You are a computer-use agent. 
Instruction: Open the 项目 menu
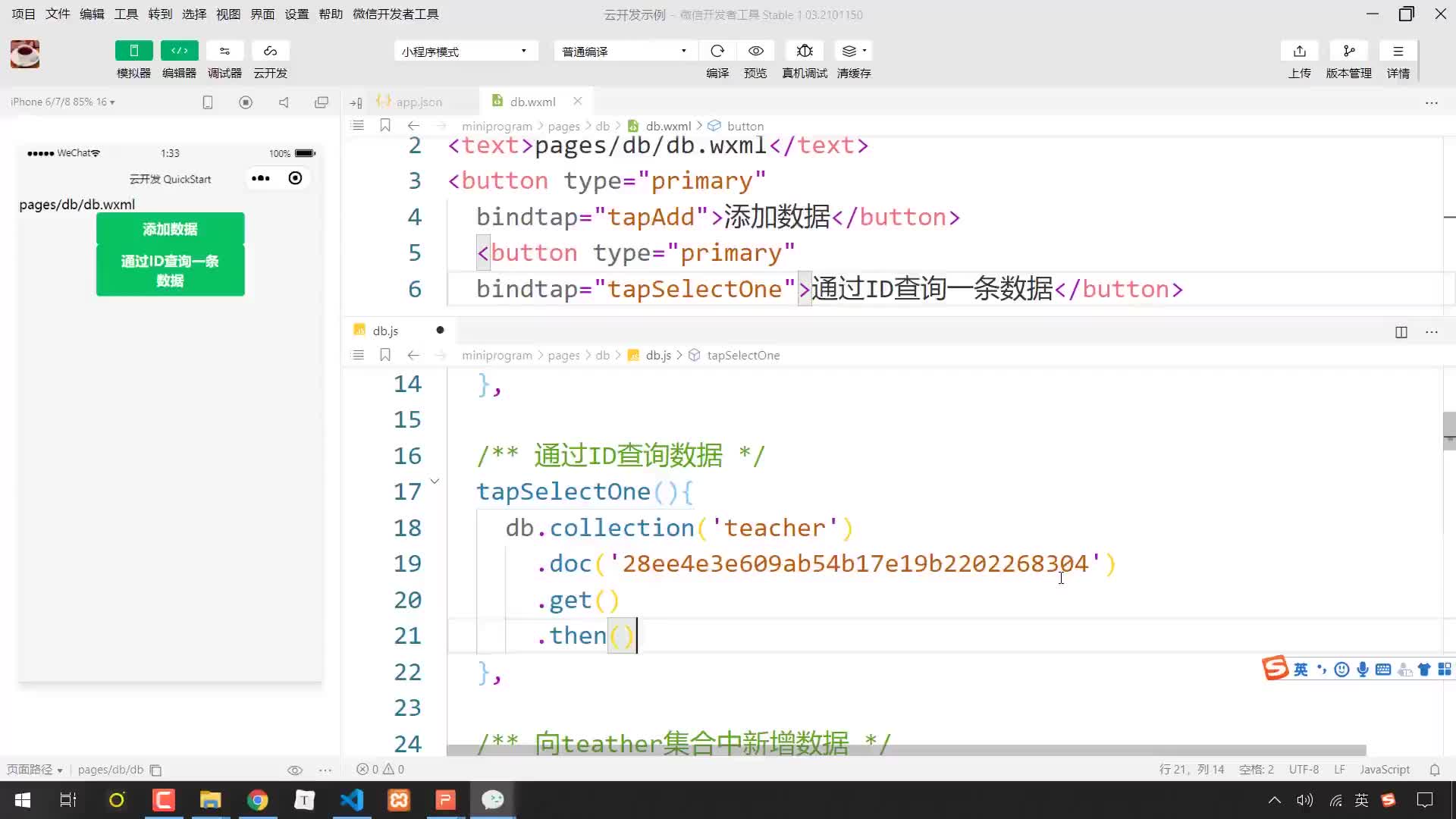click(24, 14)
